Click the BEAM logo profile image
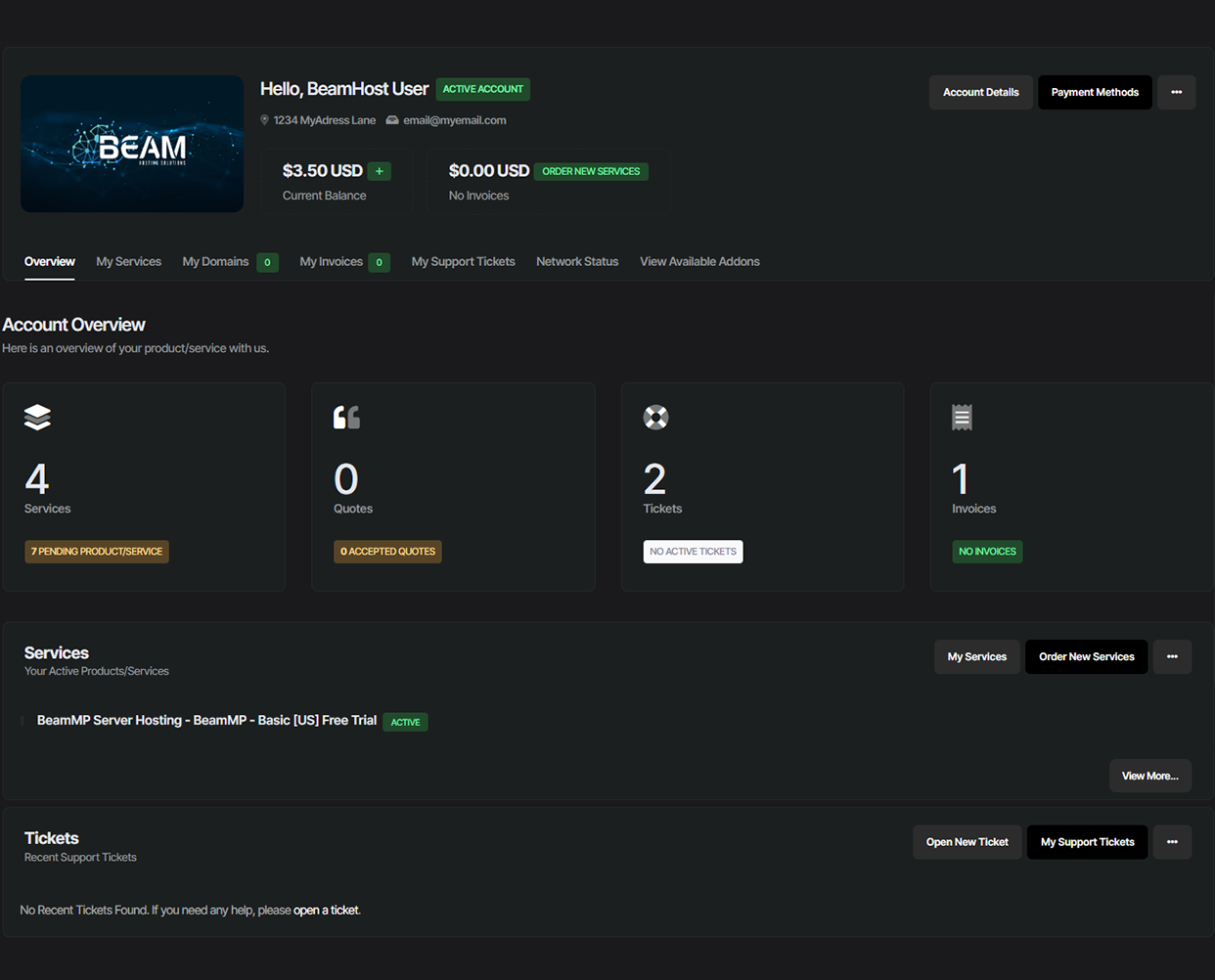The image size is (1215, 980). click(x=132, y=144)
